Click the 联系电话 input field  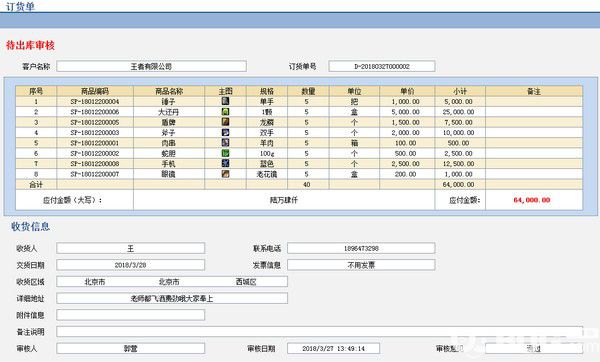pos(361,248)
